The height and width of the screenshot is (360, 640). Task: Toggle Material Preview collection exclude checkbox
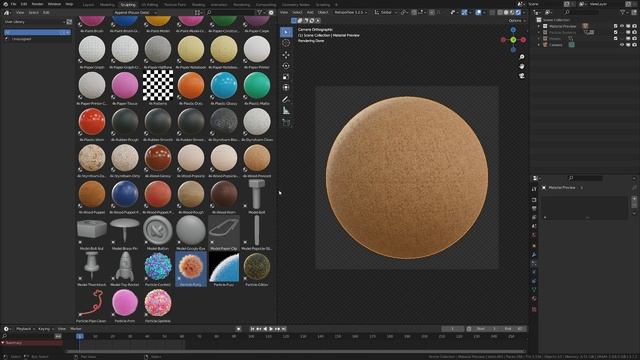[616, 26]
